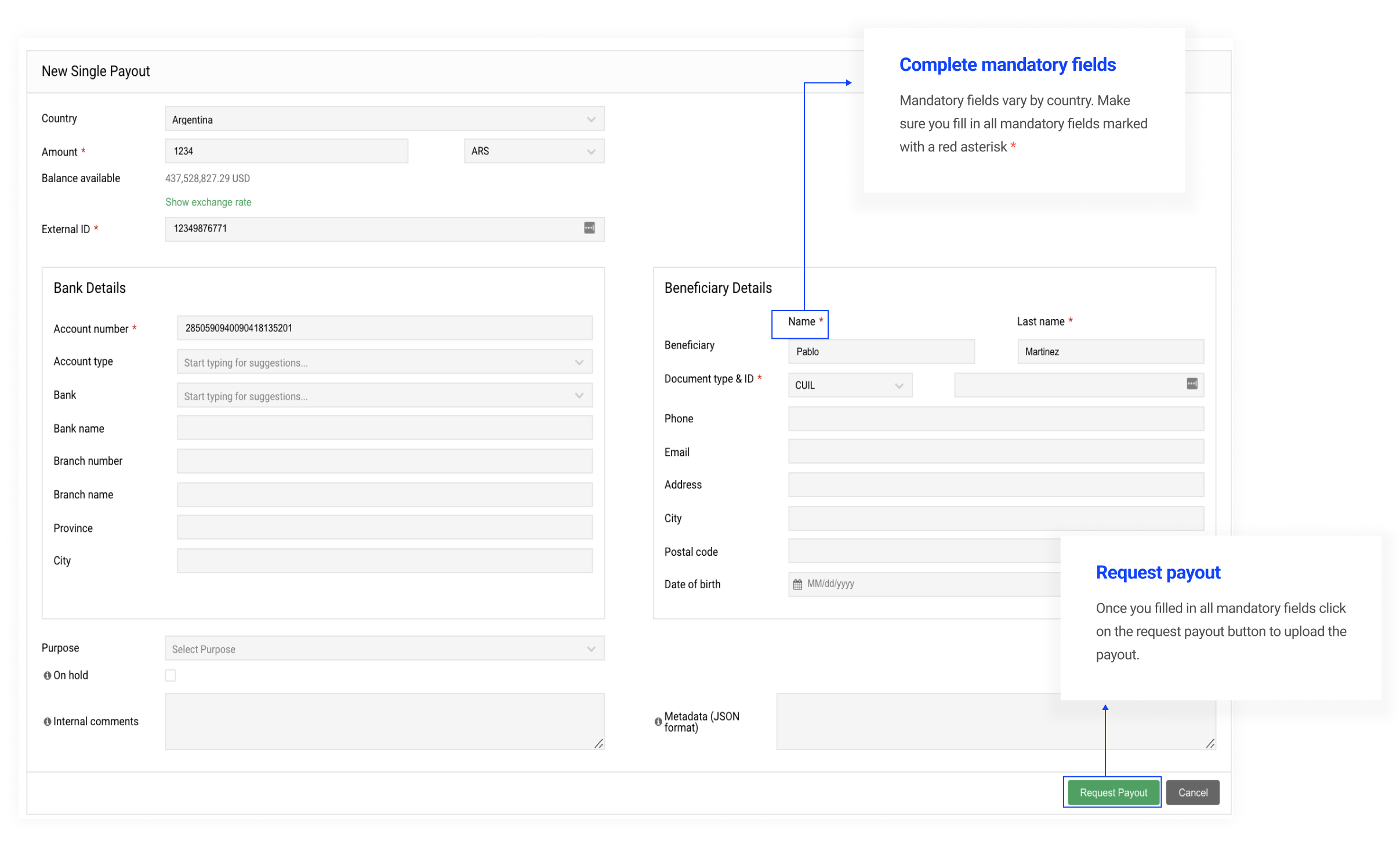Click the External ID generator icon

coord(589,228)
